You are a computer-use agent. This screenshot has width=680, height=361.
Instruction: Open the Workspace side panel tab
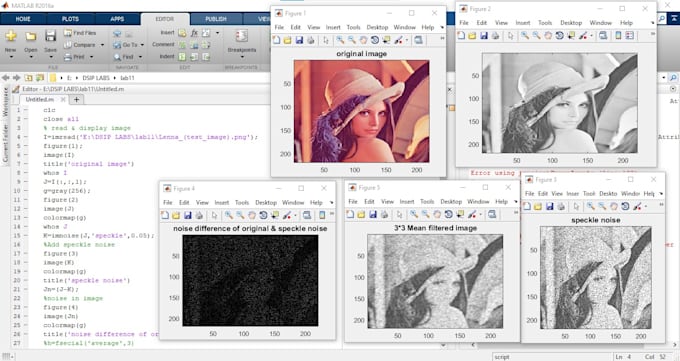click(x=5, y=102)
